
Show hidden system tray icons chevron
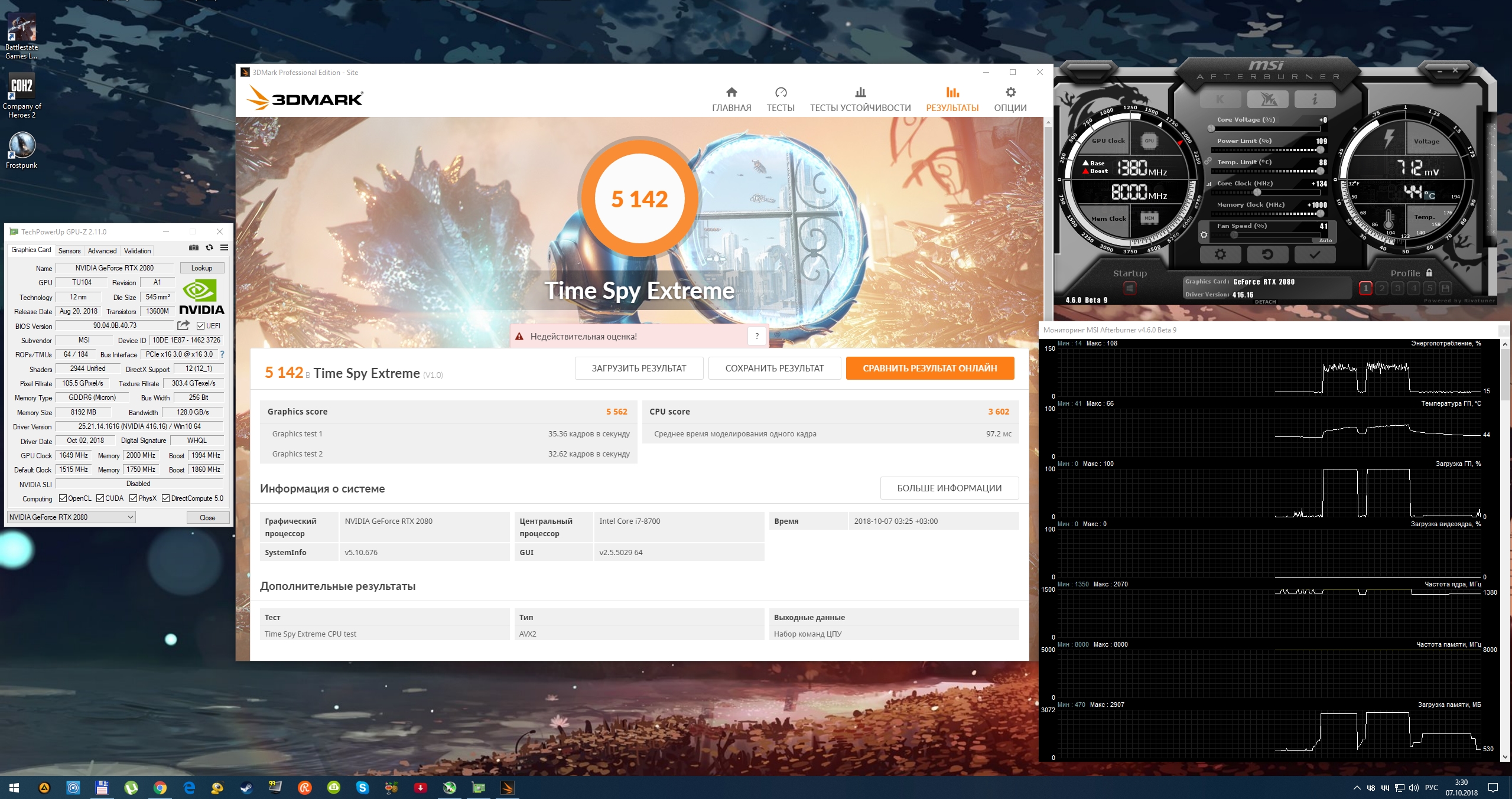1357,788
